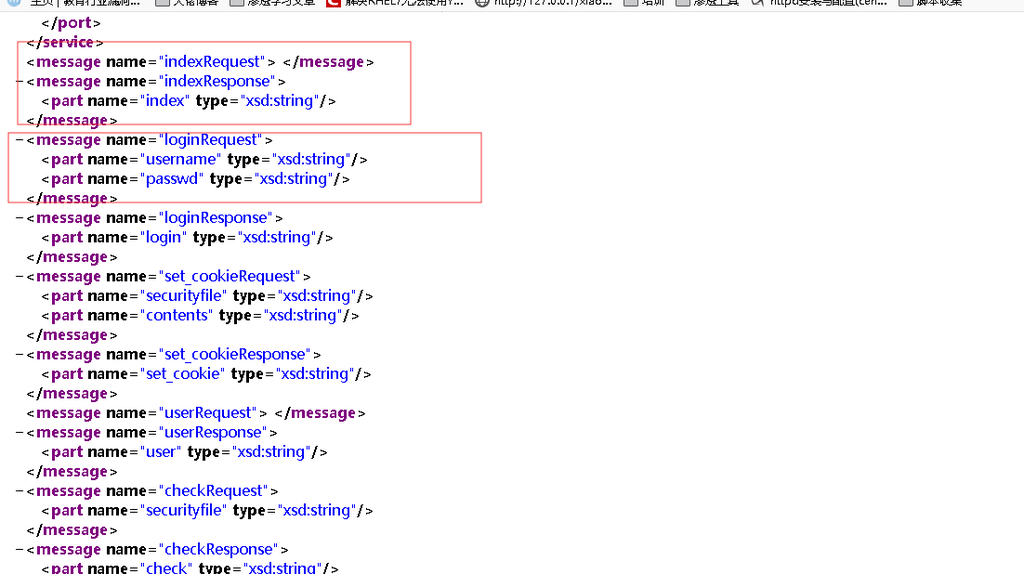
Task: Collapse the loginRequest message node
Action: point(20,140)
